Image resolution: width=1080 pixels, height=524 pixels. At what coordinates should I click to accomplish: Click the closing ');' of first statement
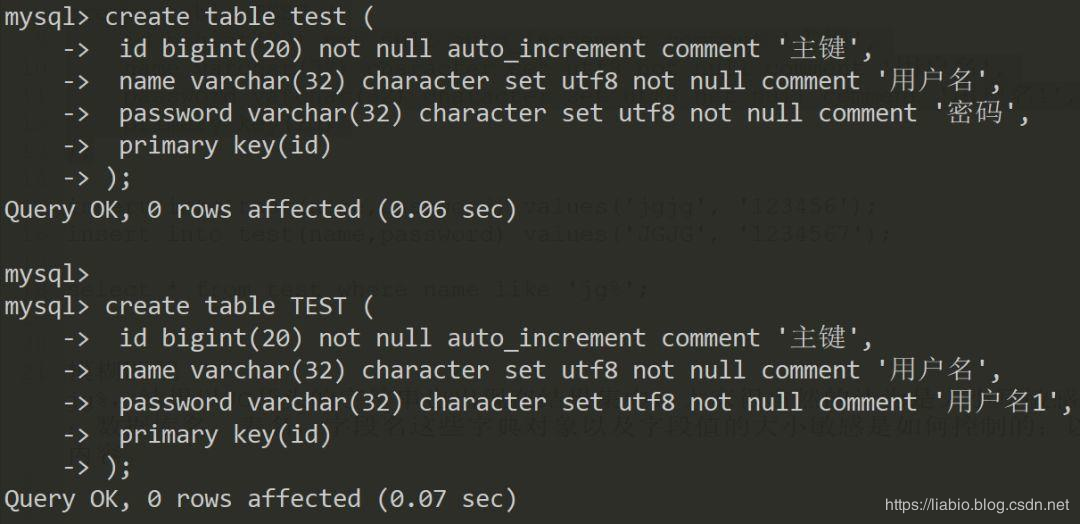[x=118, y=178]
